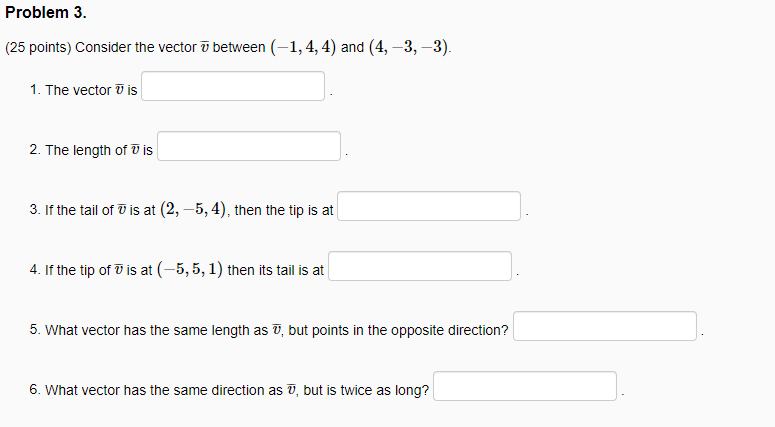775x427 pixels.
Task: Click the '(25 points)' text
Action: 39,47
